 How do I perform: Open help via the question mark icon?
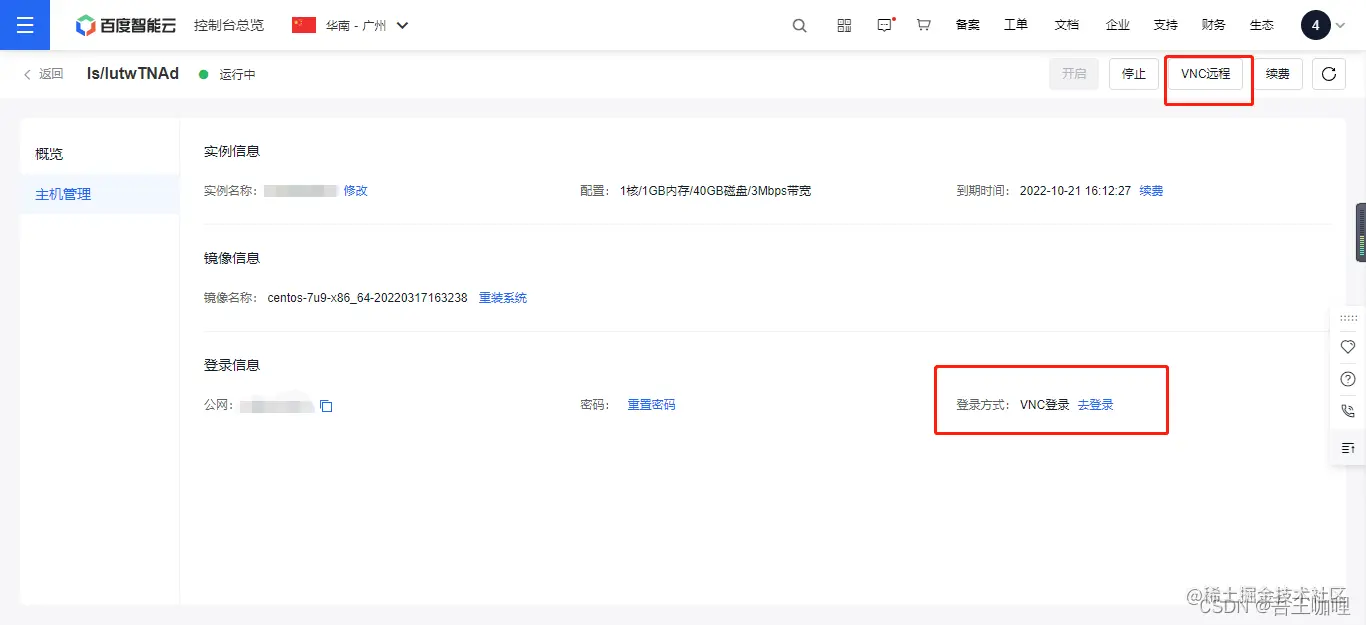(x=1347, y=378)
